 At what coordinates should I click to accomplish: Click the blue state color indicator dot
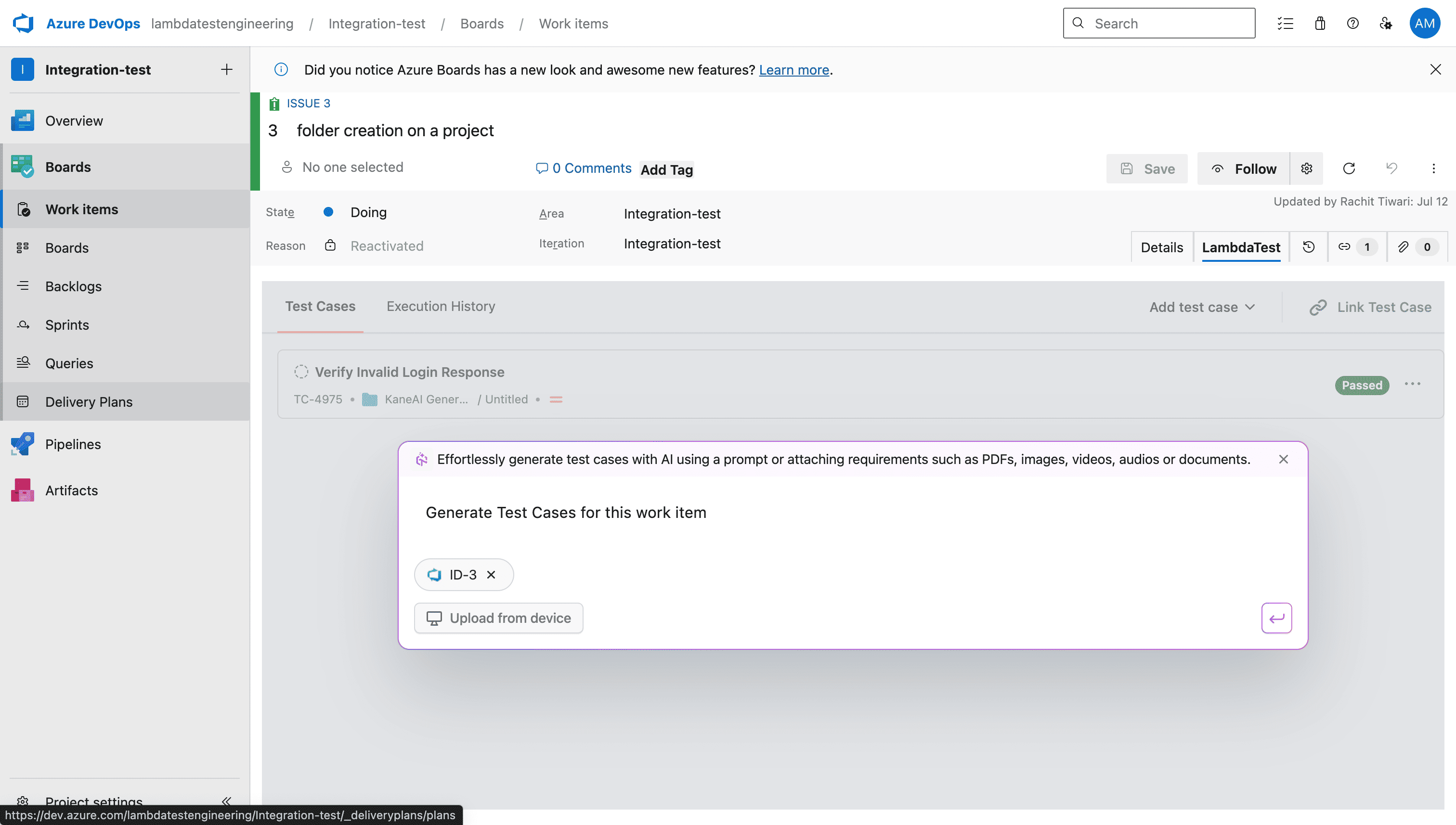[328, 212]
